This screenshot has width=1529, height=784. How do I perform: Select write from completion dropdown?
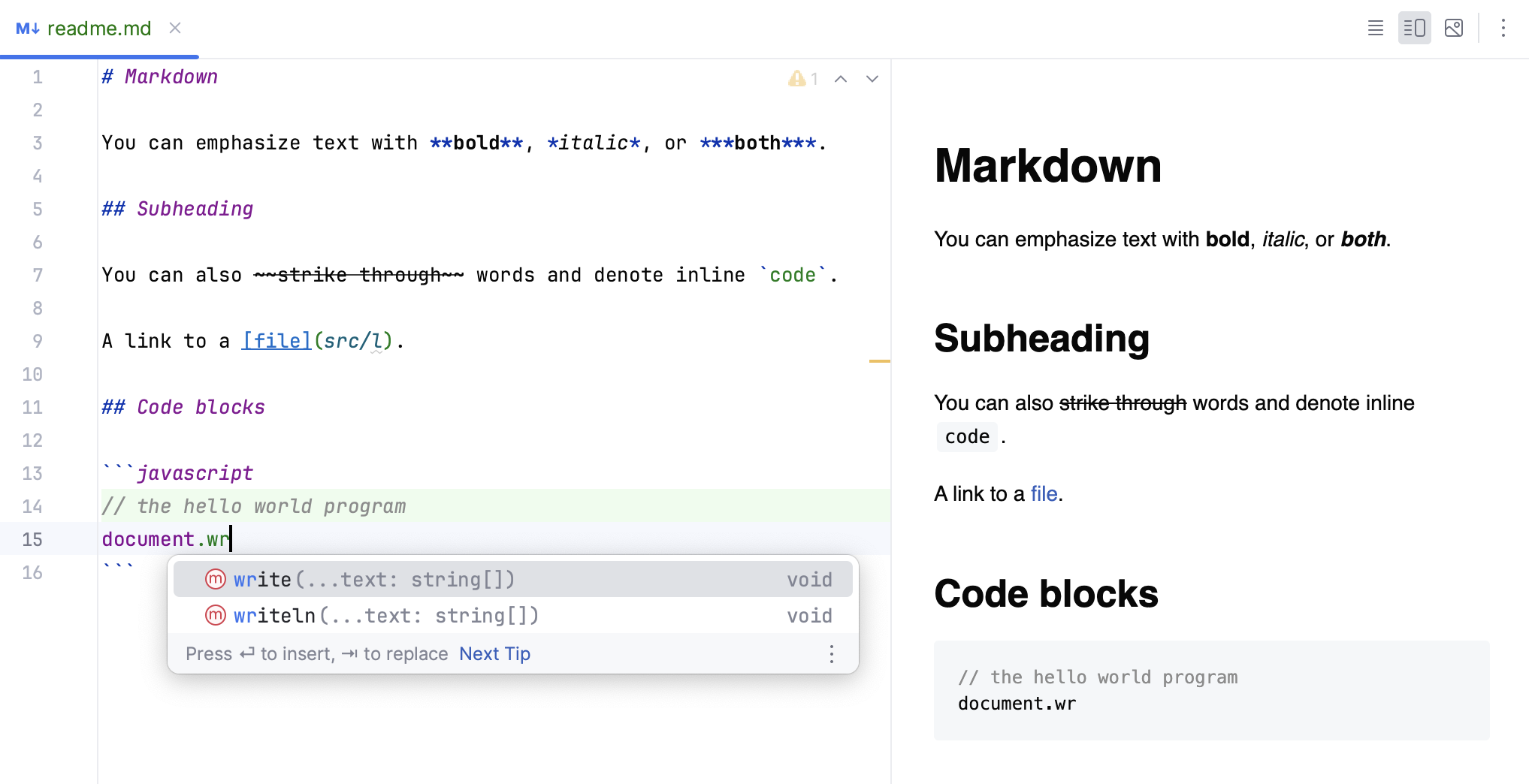click(x=374, y=579)
